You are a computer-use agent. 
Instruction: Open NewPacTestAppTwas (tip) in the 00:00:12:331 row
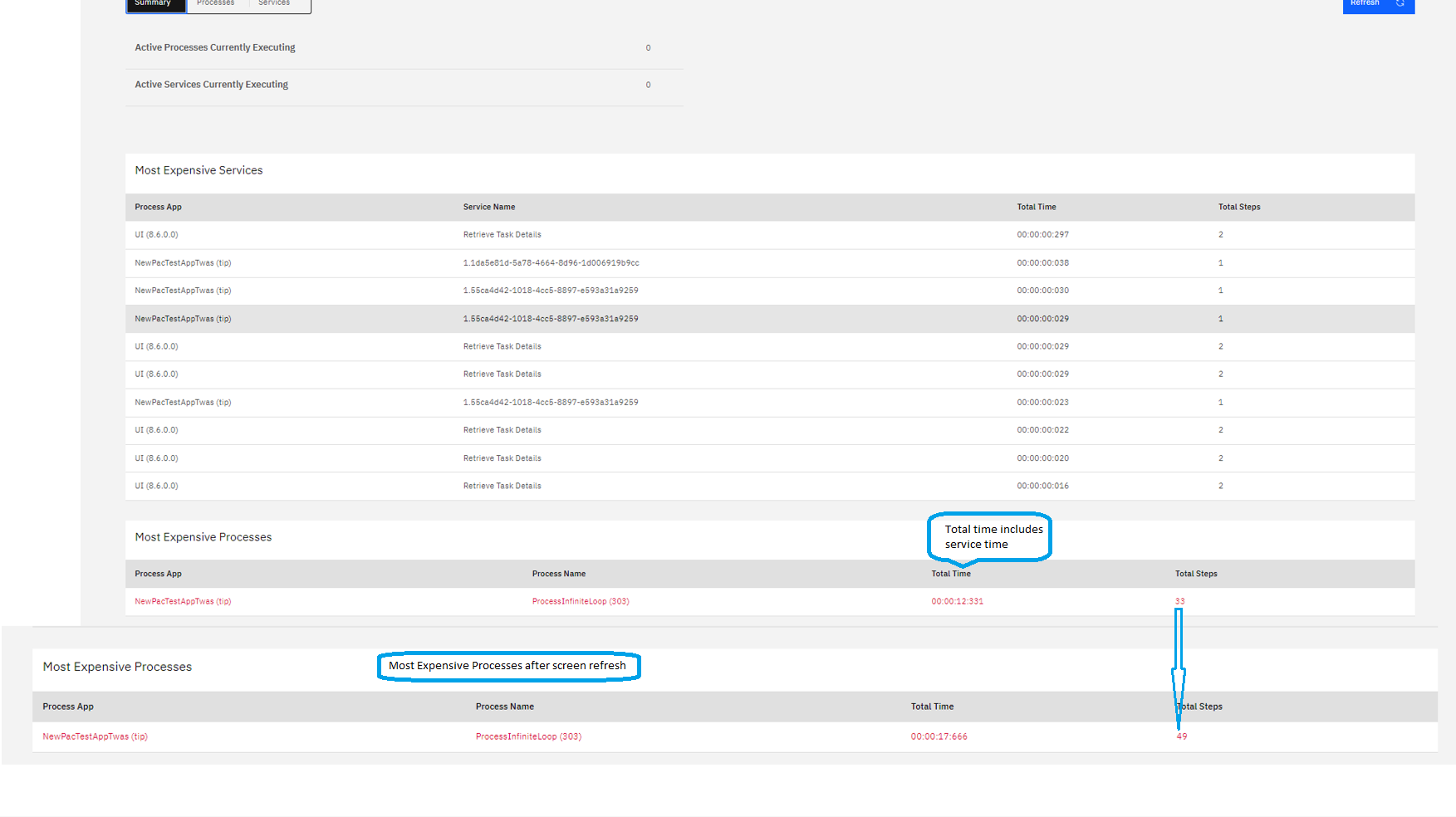[184, 602]
